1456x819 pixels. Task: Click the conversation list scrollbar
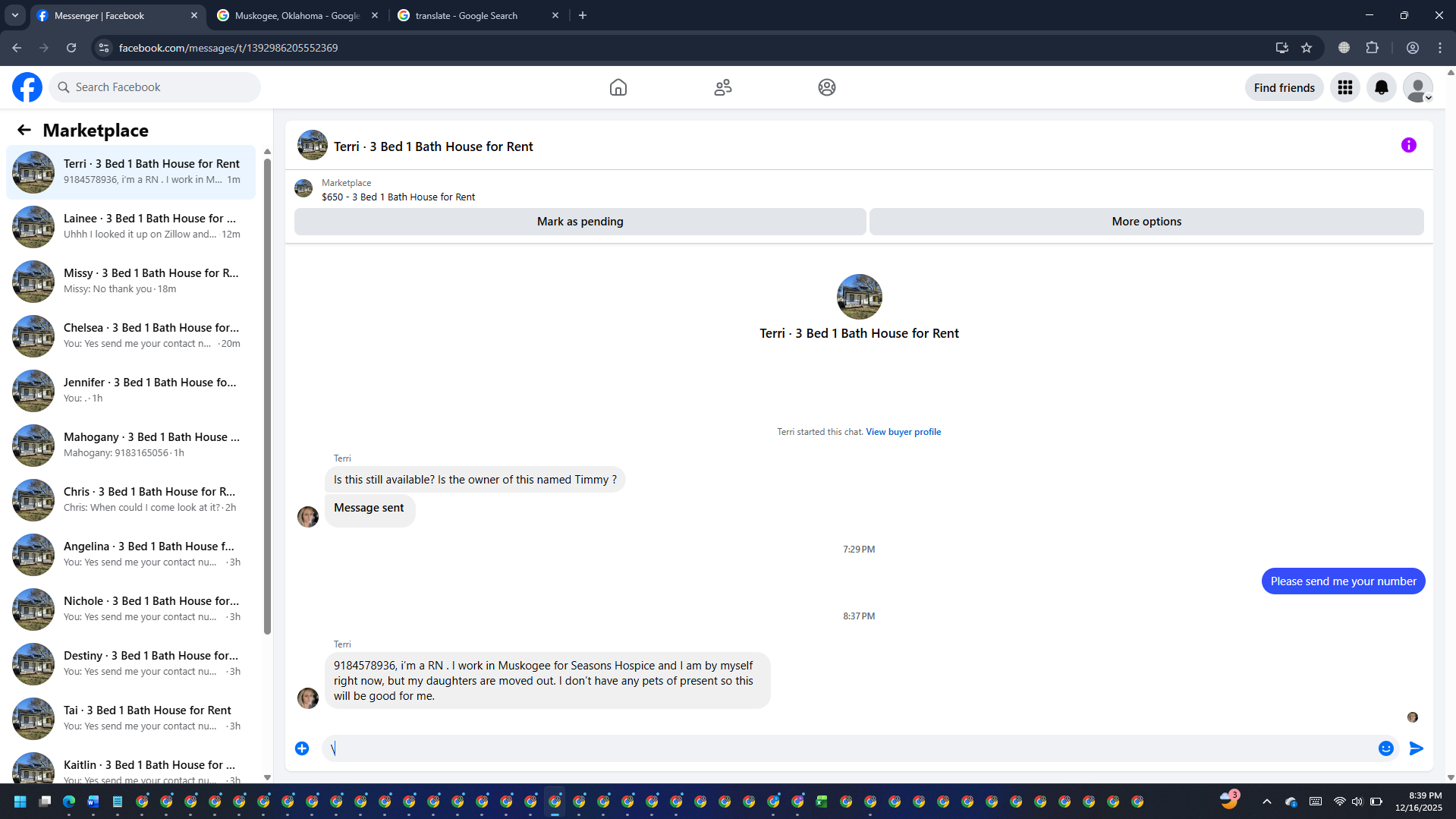coord(267,395)
